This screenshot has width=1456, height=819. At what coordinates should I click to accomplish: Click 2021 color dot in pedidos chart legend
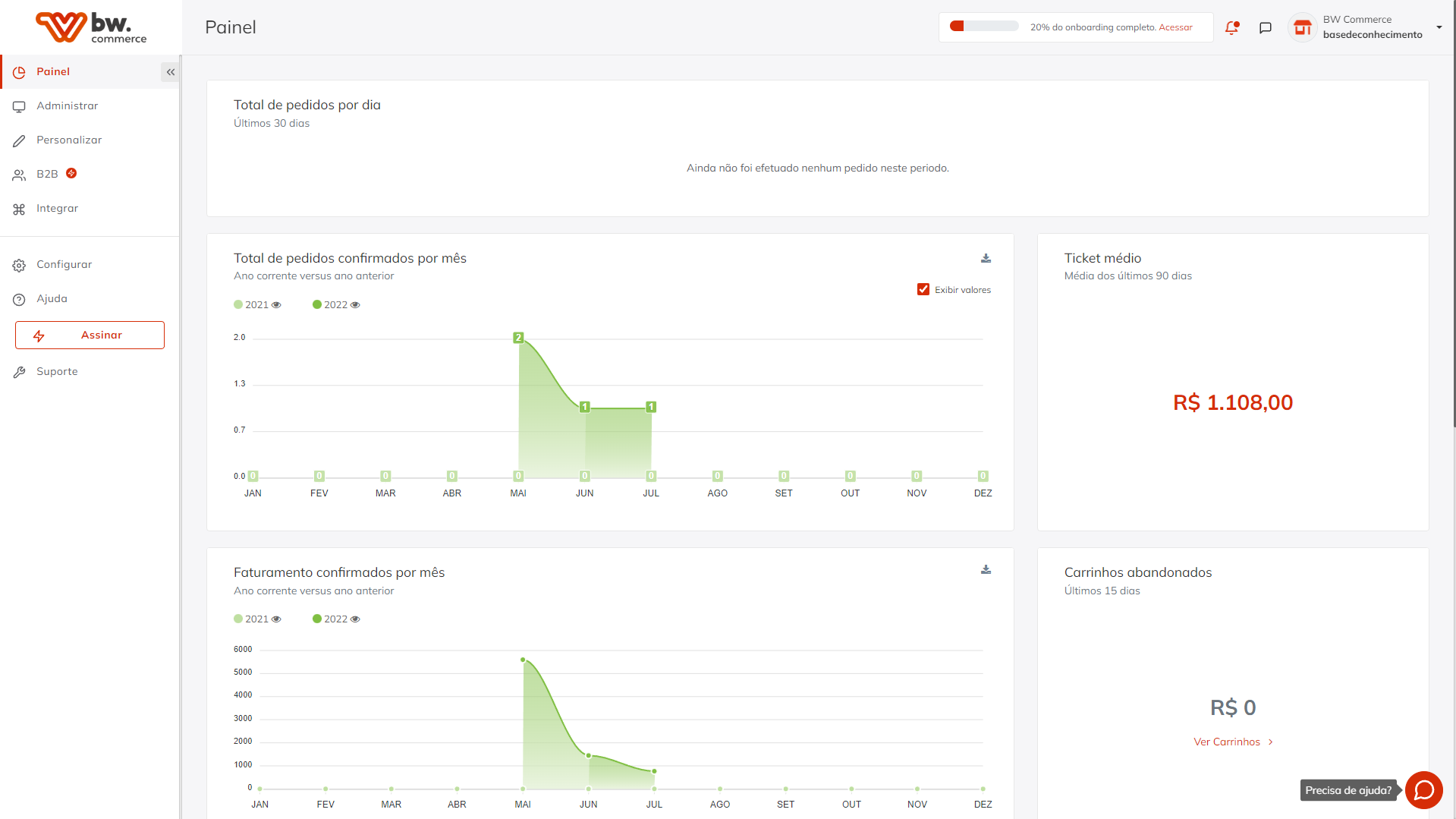[238, 304]
